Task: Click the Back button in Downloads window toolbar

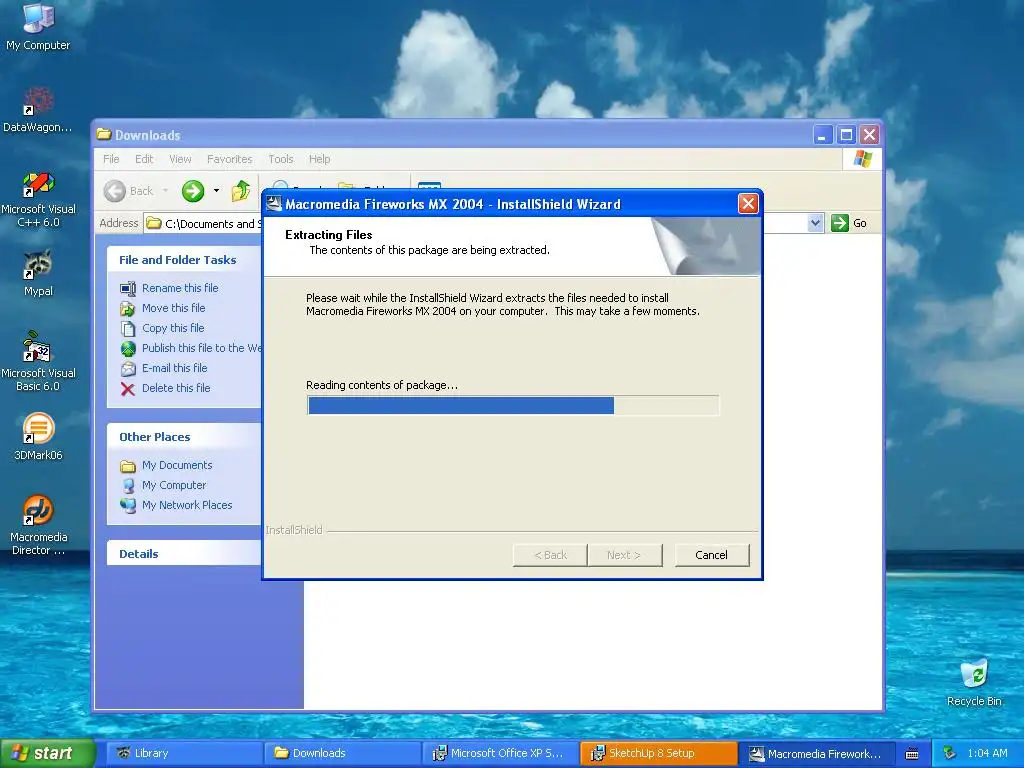Action: [129, 191]
